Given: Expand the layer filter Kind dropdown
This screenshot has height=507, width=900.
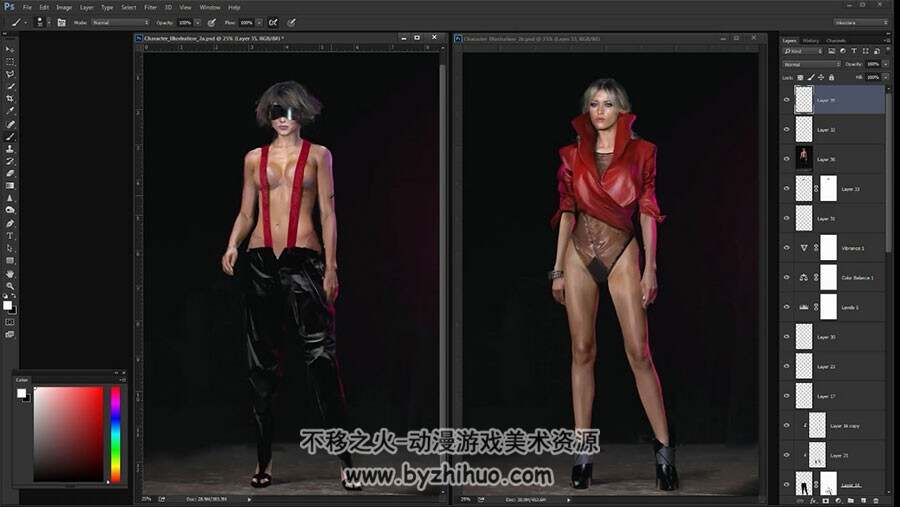Looking at the screenshot, I should click(x=803, y=51).
